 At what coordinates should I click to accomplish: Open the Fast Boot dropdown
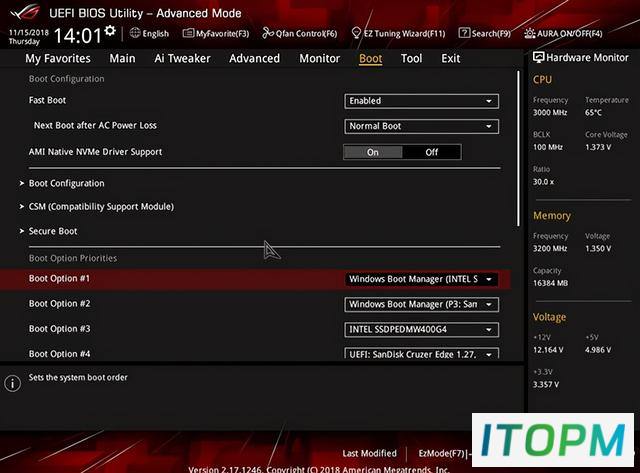pos(421,101)
